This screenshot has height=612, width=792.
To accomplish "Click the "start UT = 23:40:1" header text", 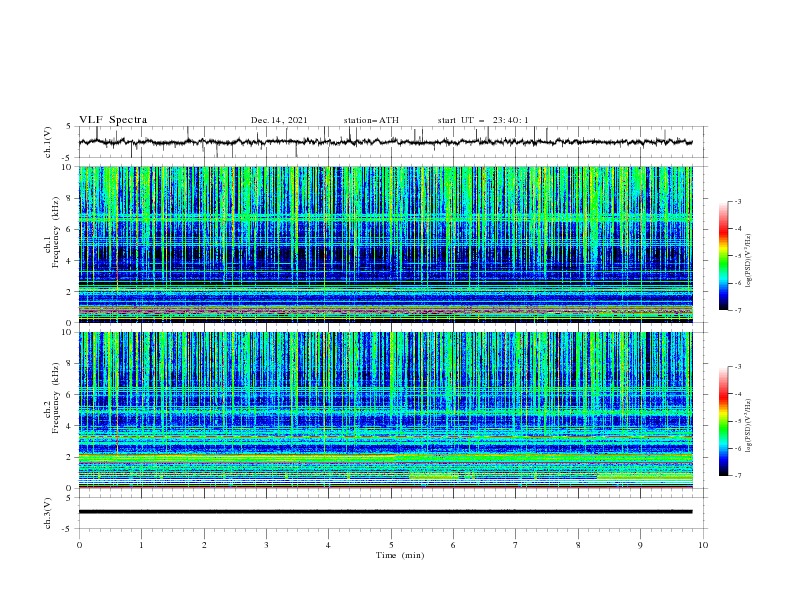I will click(x=483, y=120).
